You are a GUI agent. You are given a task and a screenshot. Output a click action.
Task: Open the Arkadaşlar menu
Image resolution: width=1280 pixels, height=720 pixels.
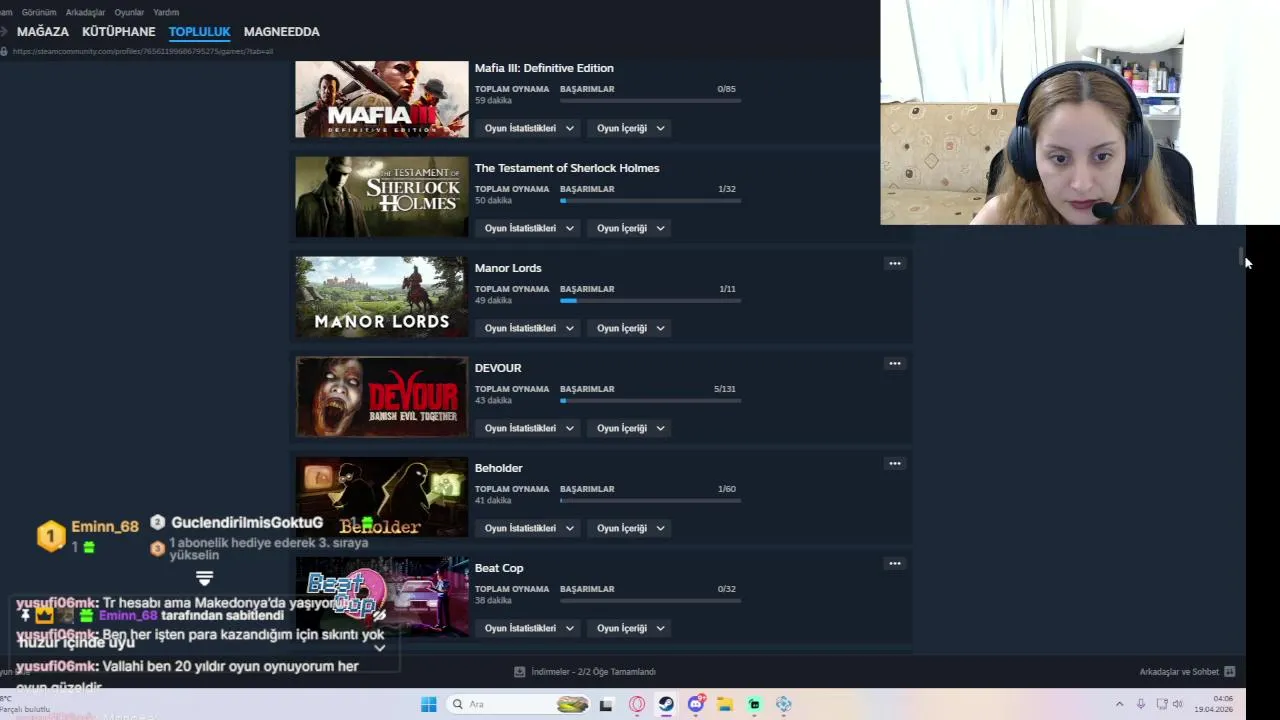[x=85, y=12]
